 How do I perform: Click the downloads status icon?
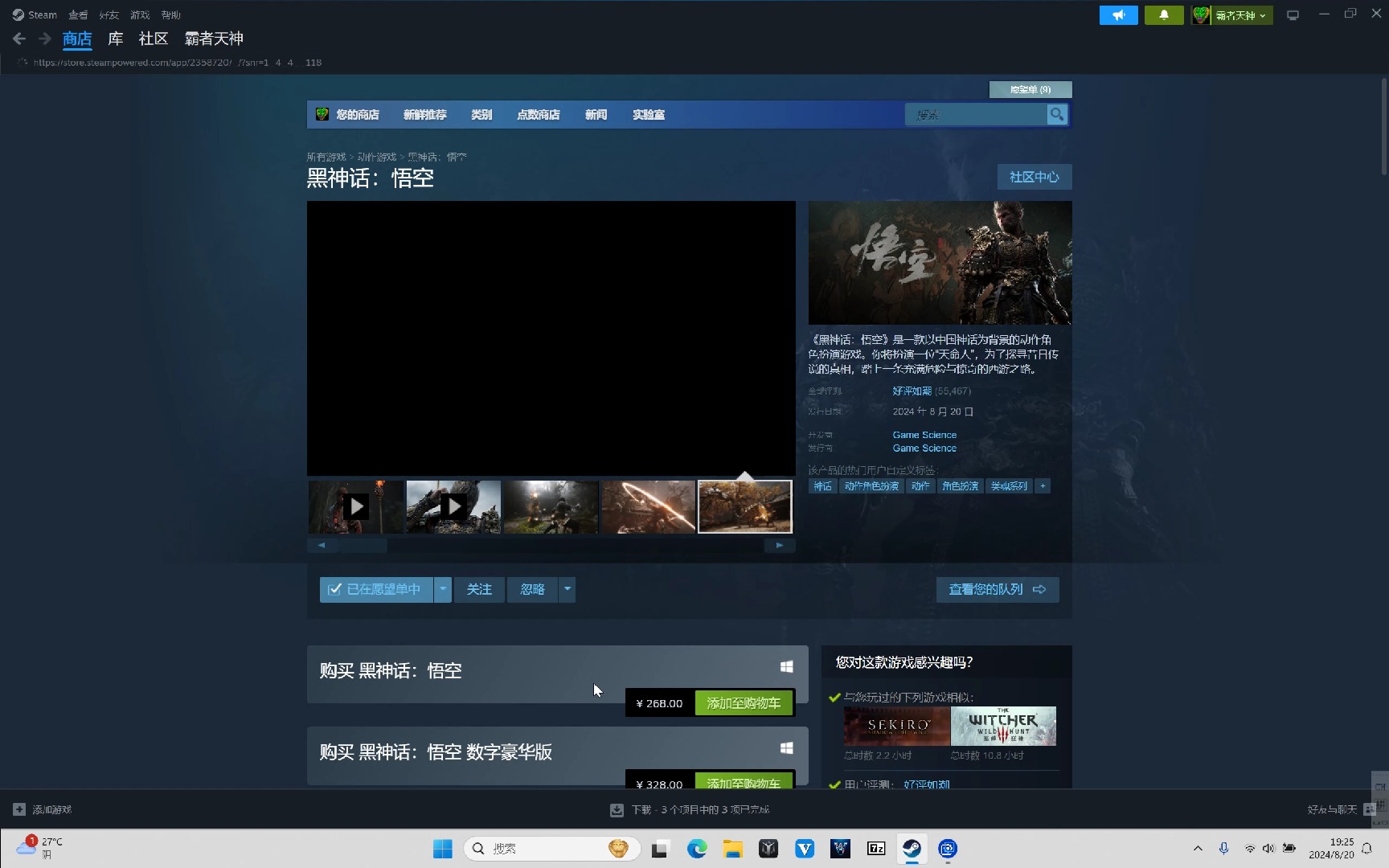pos(617,810)
